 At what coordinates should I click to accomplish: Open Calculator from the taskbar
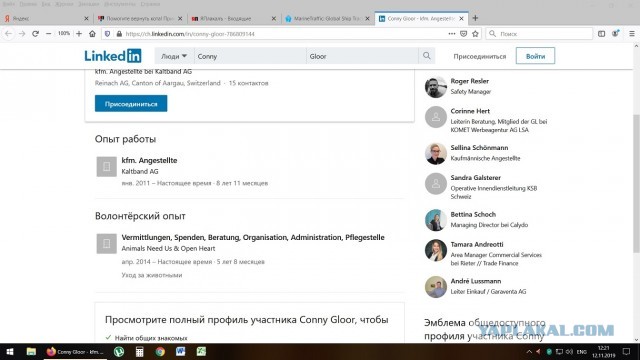140,351
